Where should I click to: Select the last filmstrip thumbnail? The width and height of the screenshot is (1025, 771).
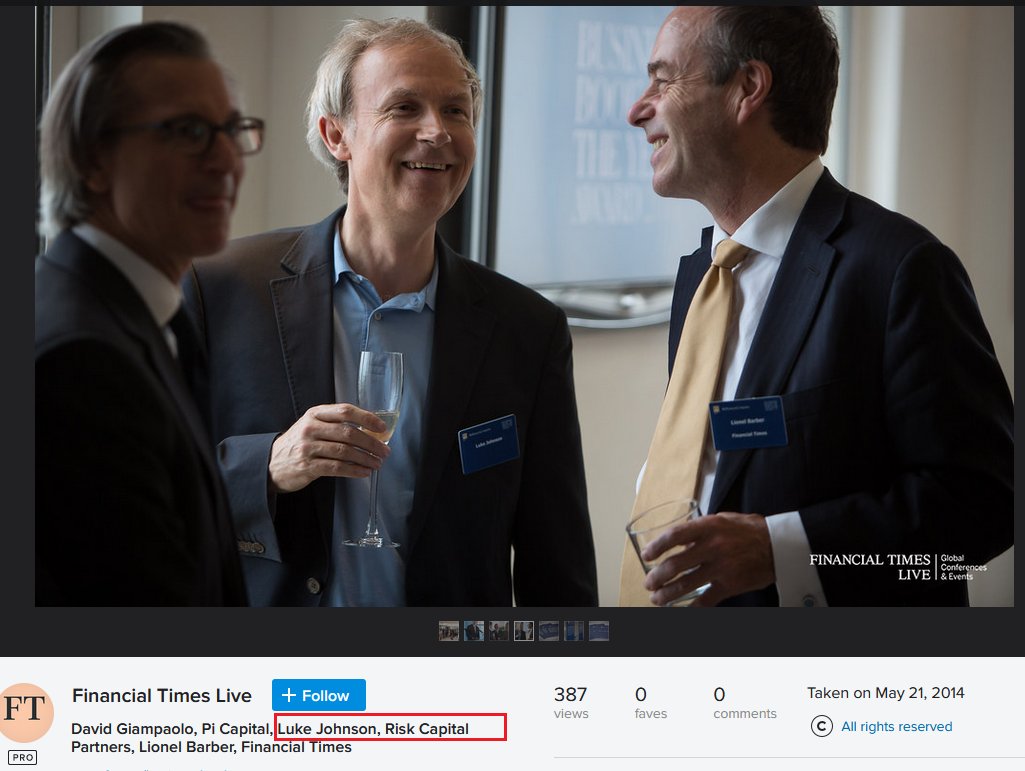599,631
